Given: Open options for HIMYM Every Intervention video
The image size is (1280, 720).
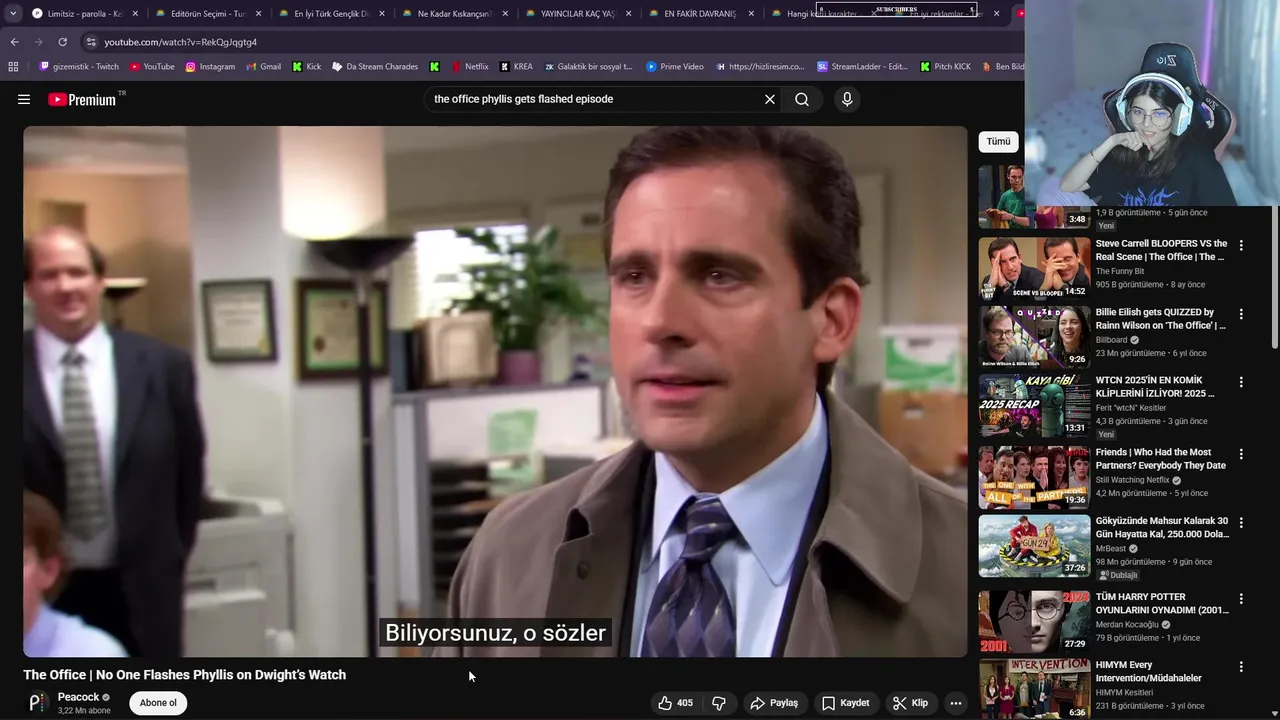Looking at the screenshot, I should point(1241,667).
